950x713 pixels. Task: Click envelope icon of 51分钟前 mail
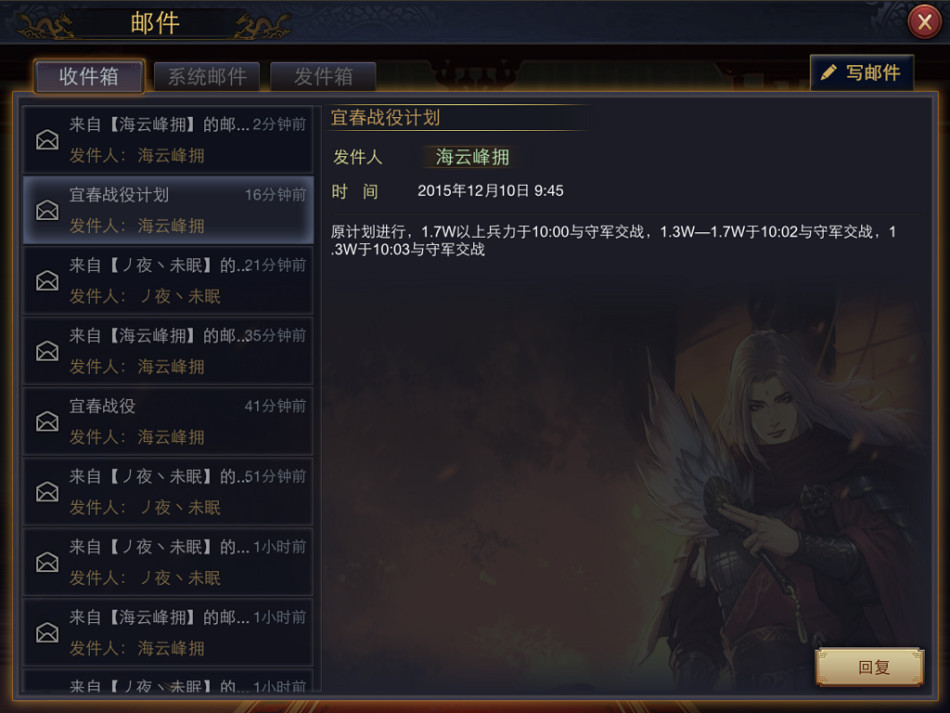click(47, 491)
